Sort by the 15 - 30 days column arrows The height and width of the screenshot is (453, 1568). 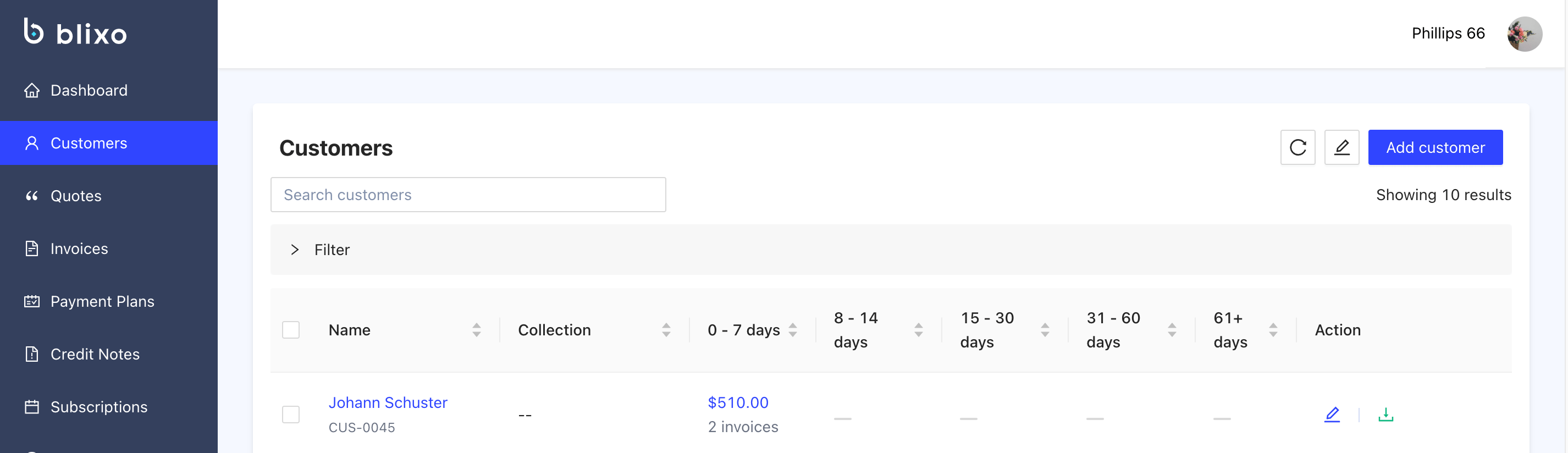[1045, 330]
